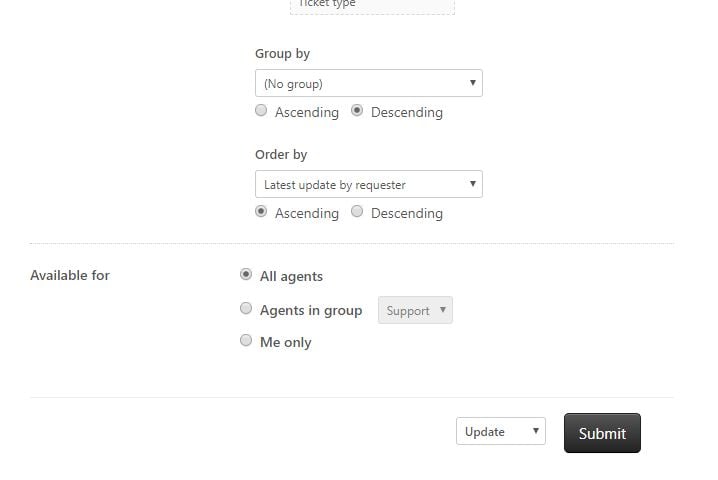This screenshot has height=480, width=718.
Task: Click the Agents in group label text
Action: click(x=311, y=311)
